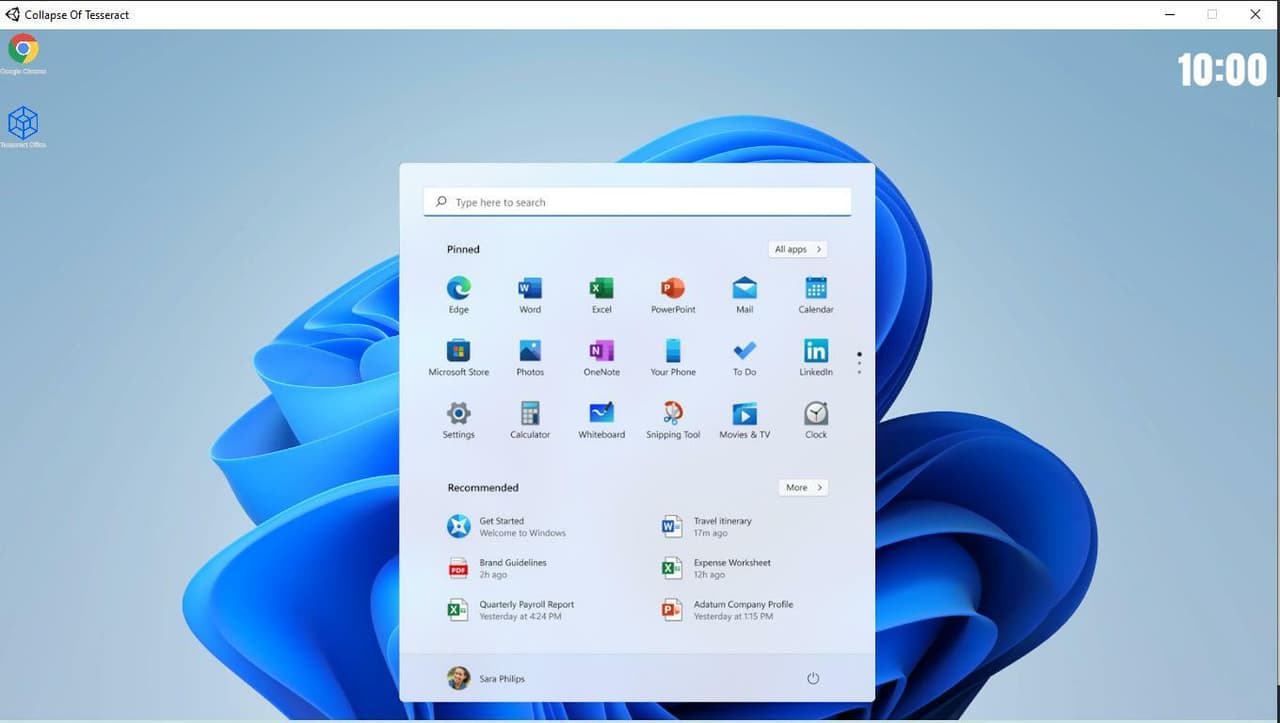Viewport: 1280px width, 723px height.
Task: Click the 10:00 clock display
Action: [1222, 70]
